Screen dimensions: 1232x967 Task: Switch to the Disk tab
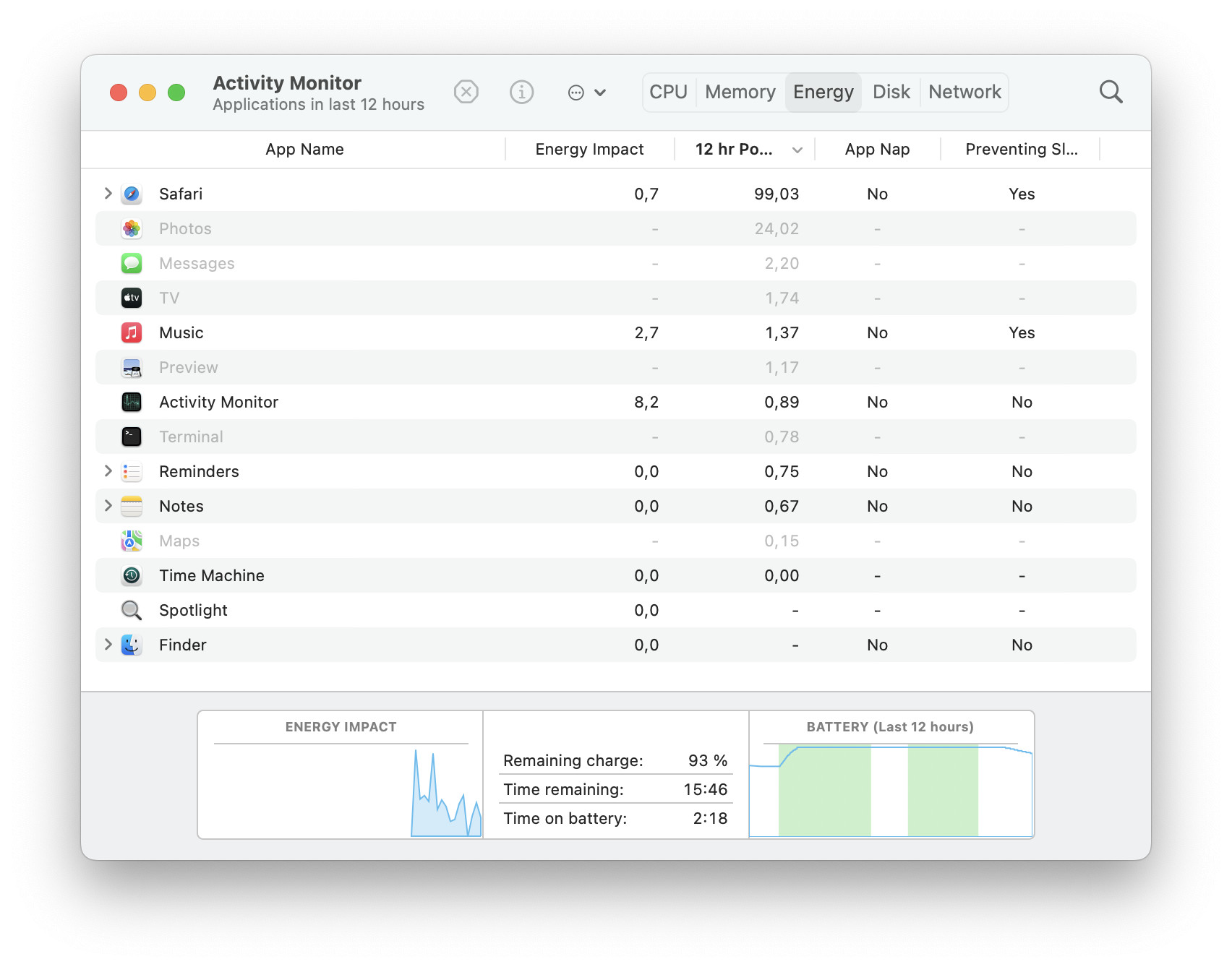pos(891,92)
